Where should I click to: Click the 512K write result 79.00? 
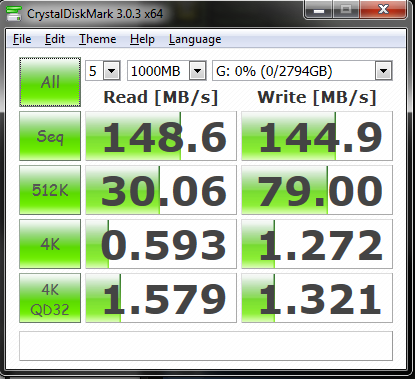click(317, 190)
